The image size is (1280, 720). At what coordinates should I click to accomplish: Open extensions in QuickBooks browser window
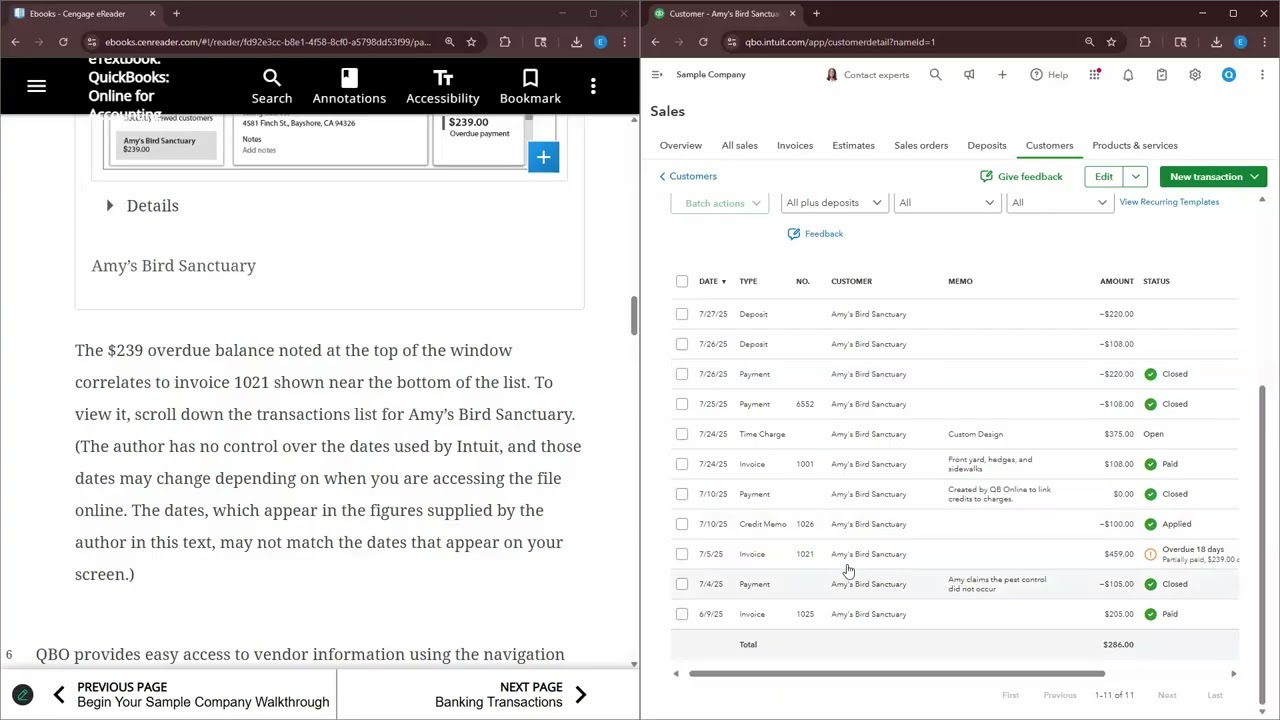tap(1145, 42)
